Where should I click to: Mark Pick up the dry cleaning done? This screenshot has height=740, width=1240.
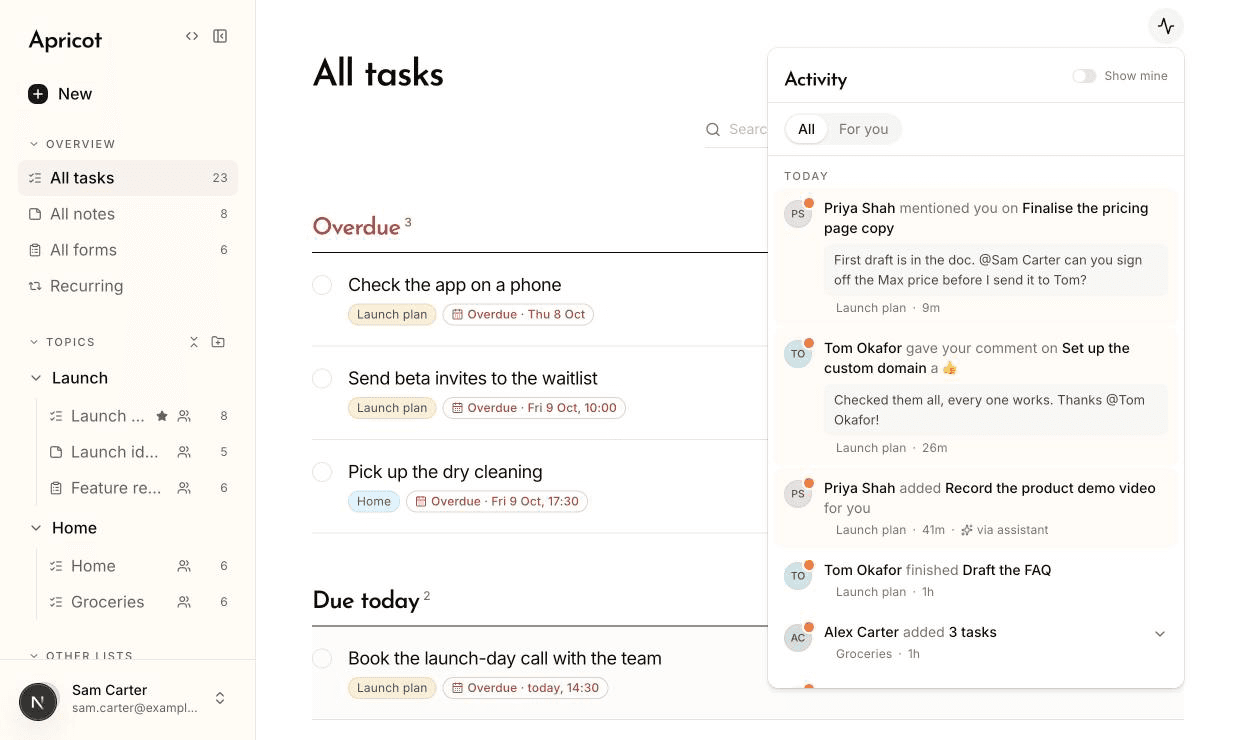click(x=322, y=472)
